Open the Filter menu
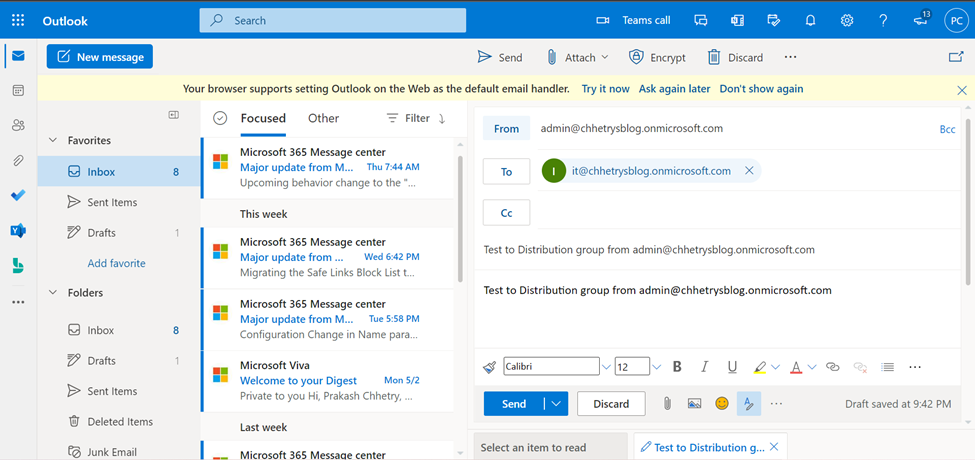Viewport: 975px width, 460px height. (408, 118)
